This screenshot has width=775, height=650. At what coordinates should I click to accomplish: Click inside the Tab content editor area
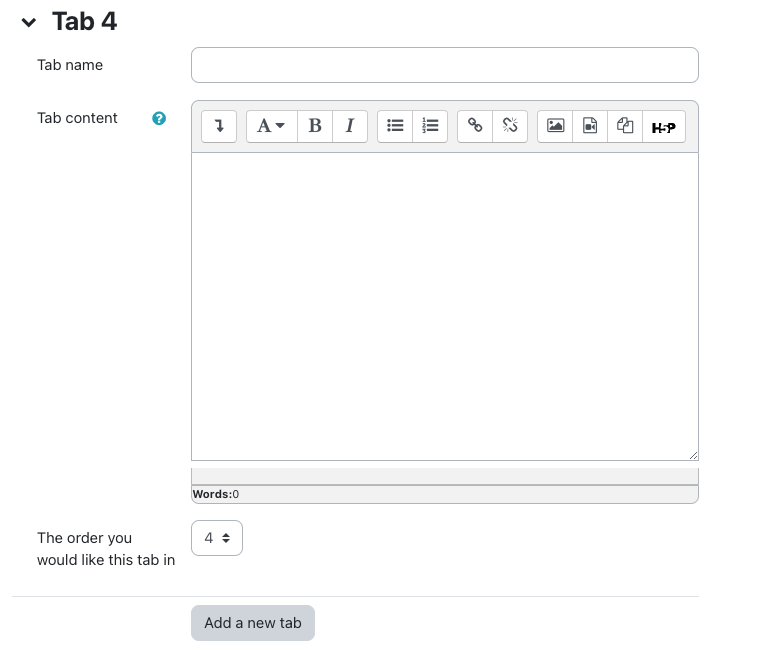click(x=444, y=305)
